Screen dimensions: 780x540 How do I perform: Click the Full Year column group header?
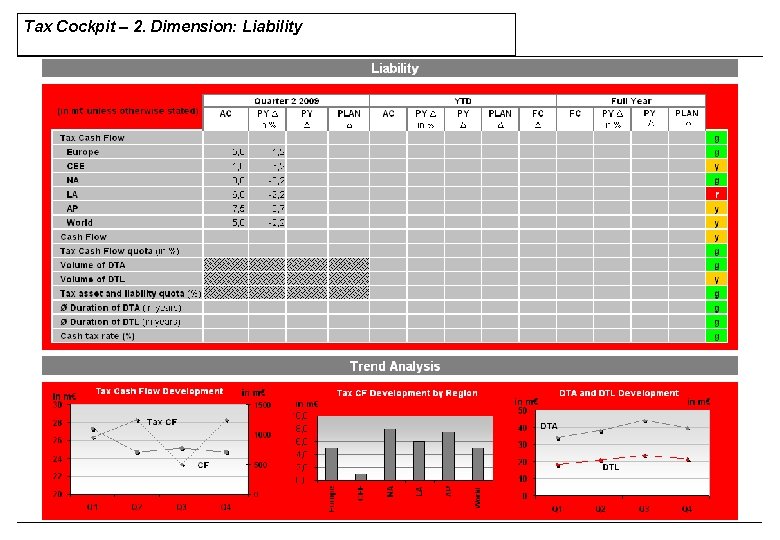(631, 100)
